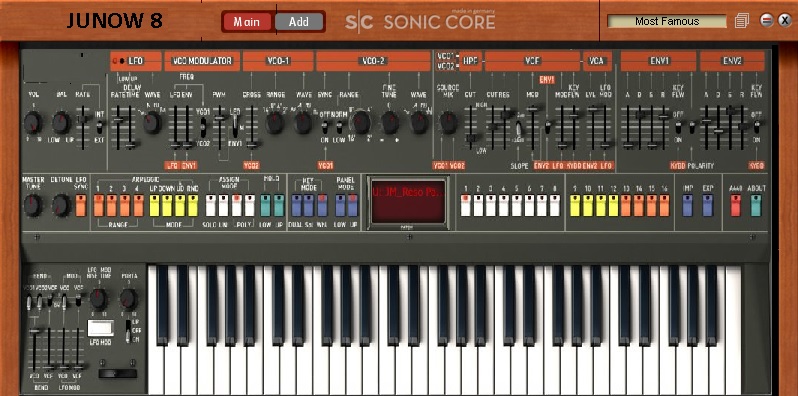Select patch button number 1
Image resolution: width=798 pixels, height=396 pixels.
(465, 206)
